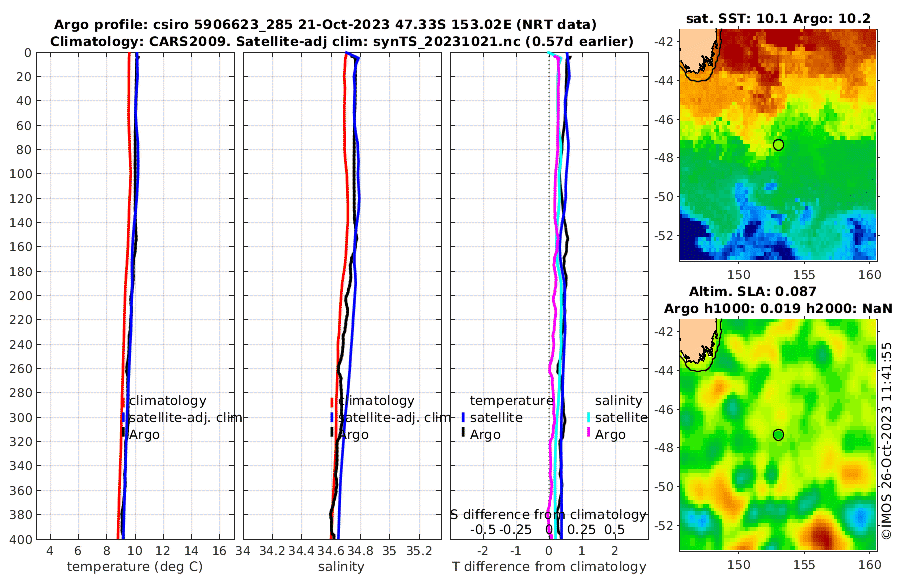Click the cyan salinity satellite legend marker

(x=588, y=417)
